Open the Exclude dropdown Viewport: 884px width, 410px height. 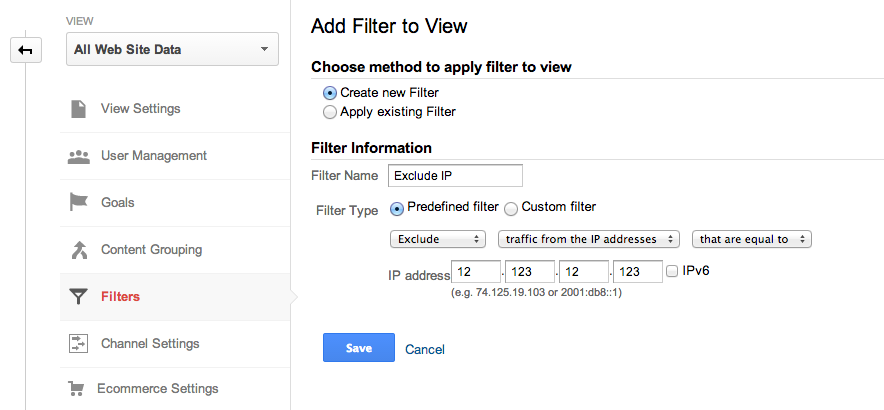(x=437, y=239)
